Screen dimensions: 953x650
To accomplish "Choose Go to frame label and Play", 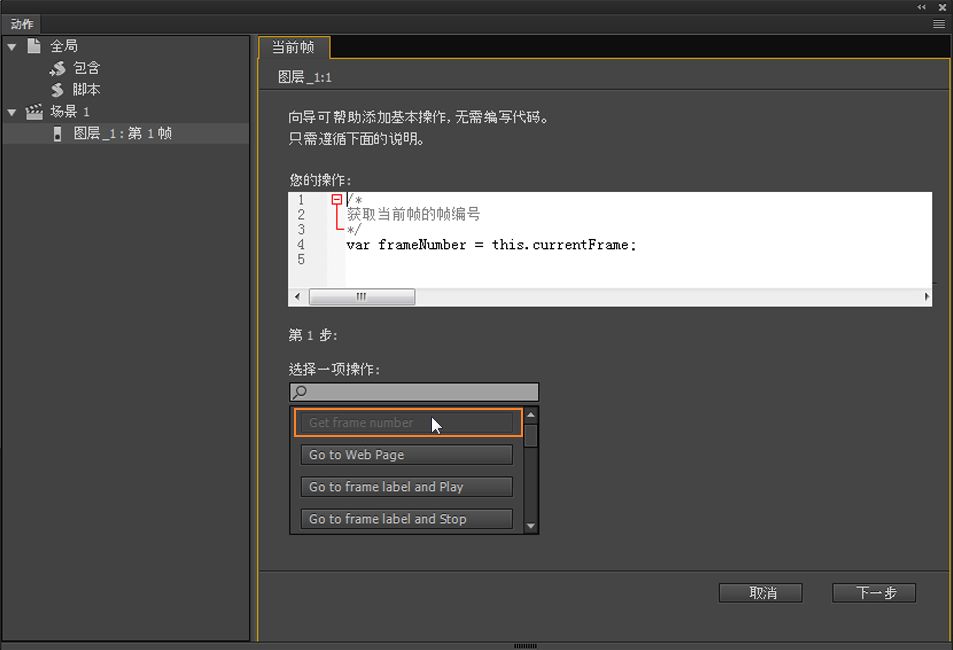I will click(x=407, y=487).
